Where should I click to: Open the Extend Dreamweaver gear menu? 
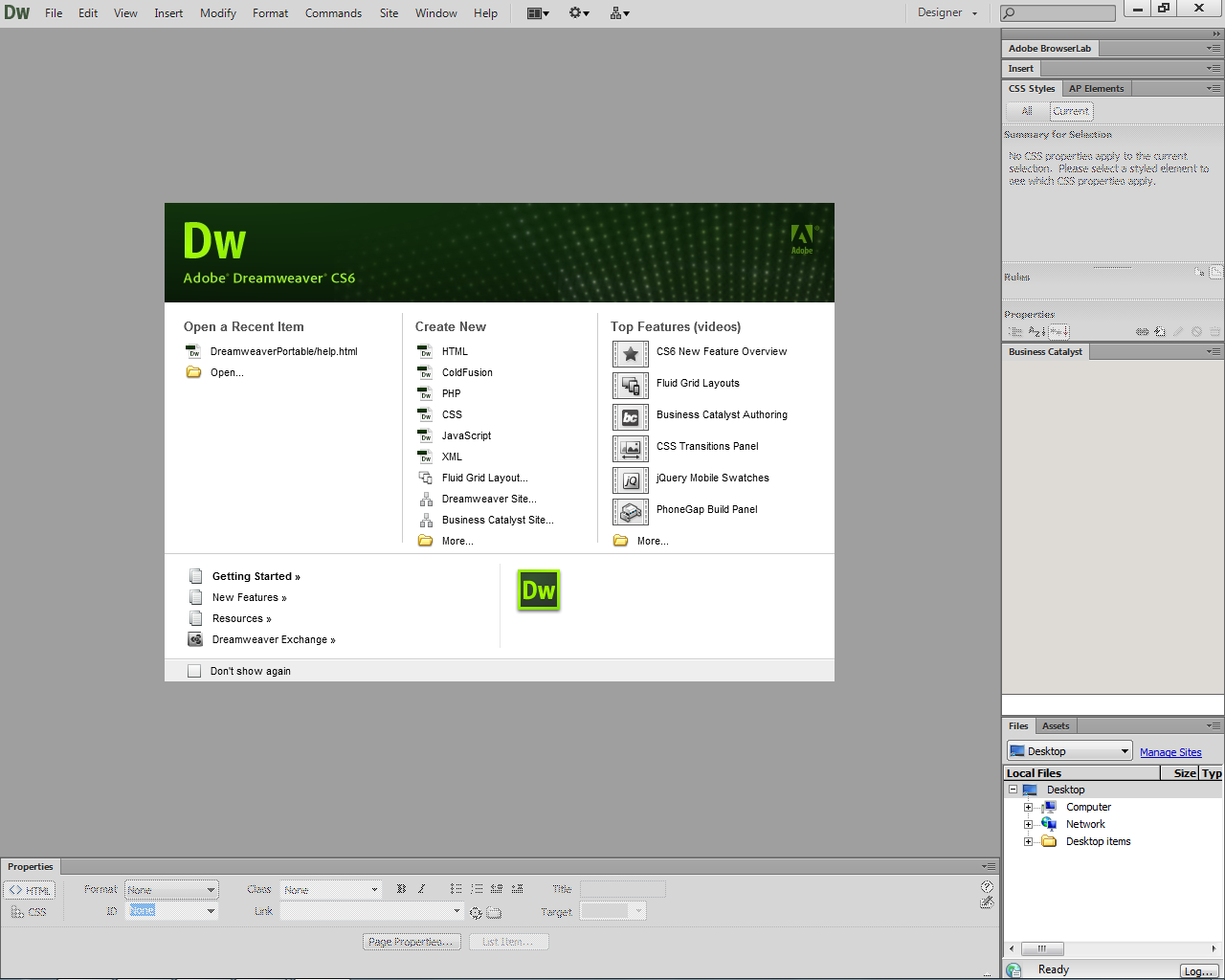pos(579,13)
